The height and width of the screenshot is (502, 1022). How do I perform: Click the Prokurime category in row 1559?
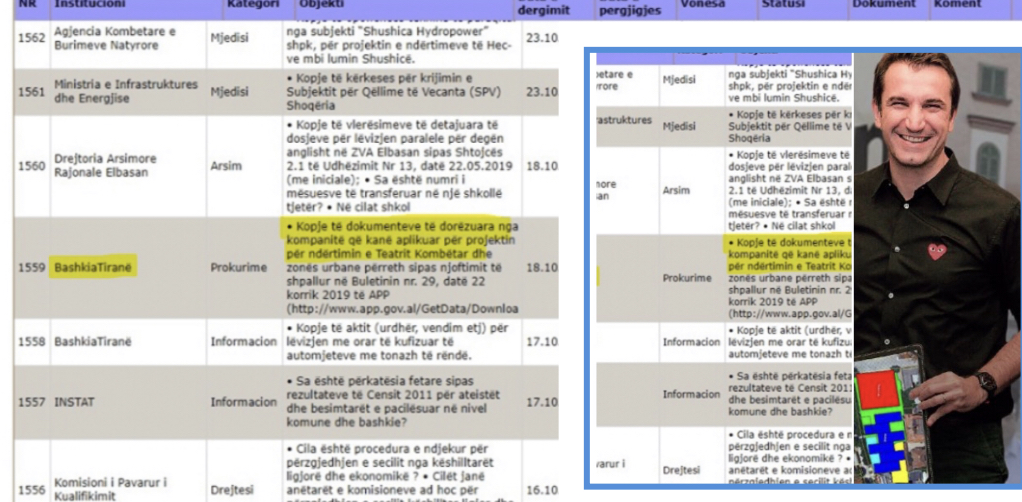[x=239, y=267]
